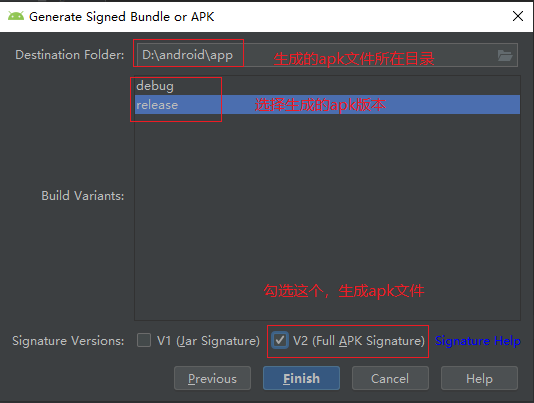Close the Generate Signed Bundle dialog
Screen dimensions: 534x403
pos(518,16)
